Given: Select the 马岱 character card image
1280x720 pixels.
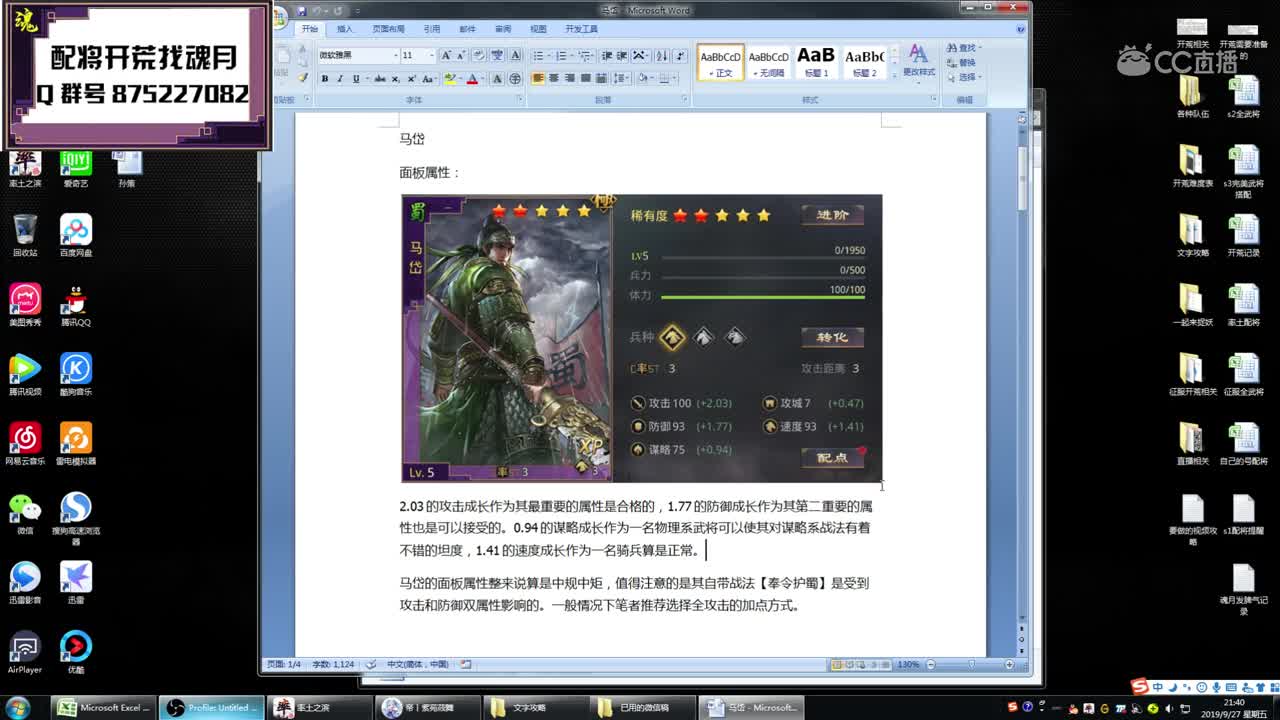Looking at the screenshot, I should pyautogui.click(x=642, y=338).
